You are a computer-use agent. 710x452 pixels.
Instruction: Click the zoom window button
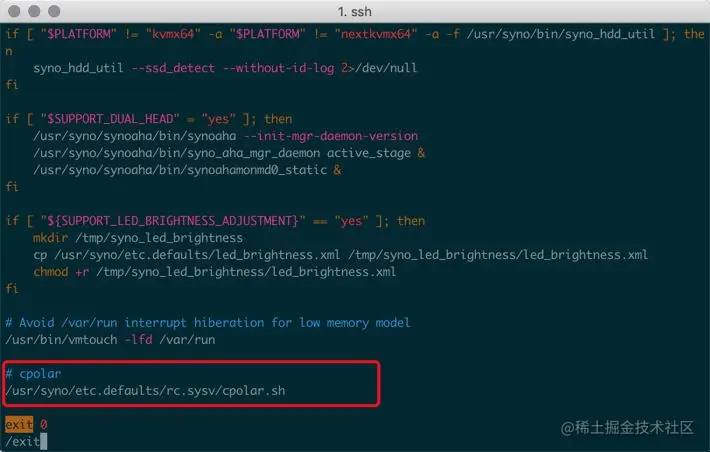click(54, 11)
